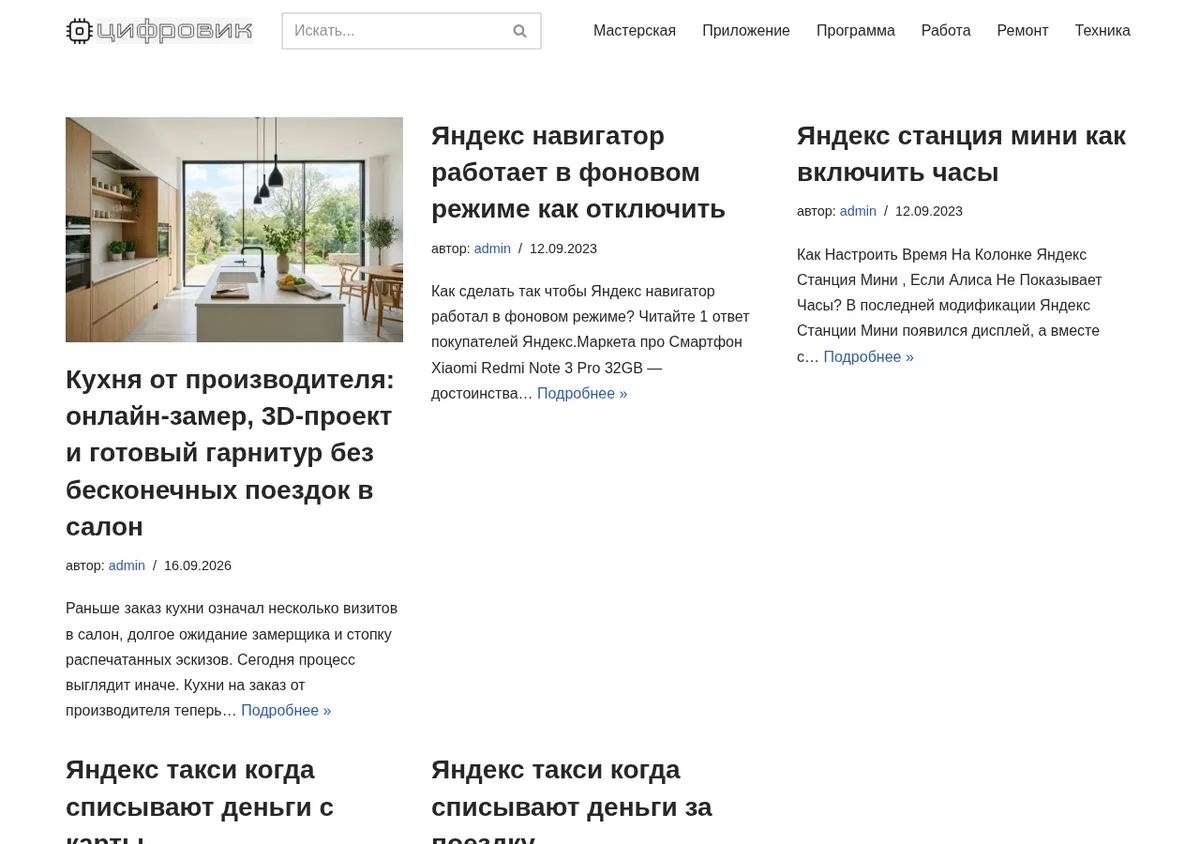Navigate to the Ремонт menu item

(1022, 31)
